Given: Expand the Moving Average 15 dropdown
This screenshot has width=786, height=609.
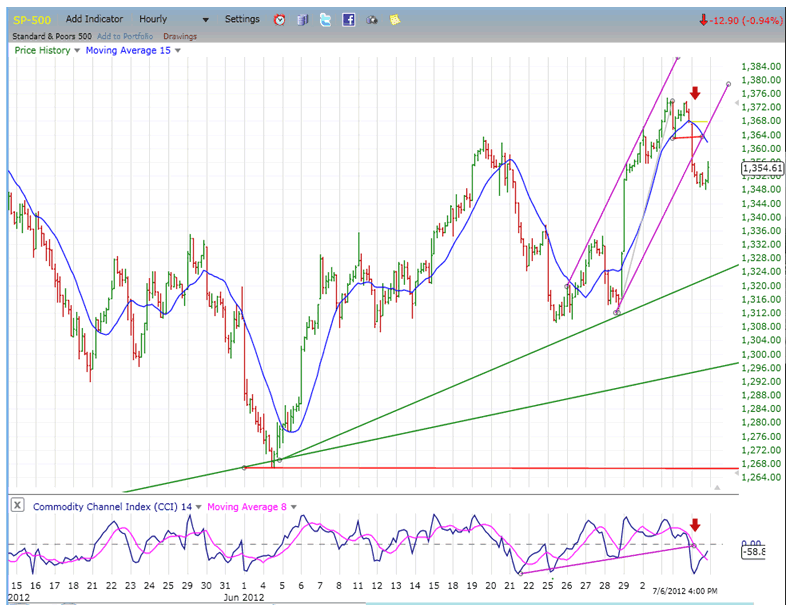Looking at the screenshot, I should pyautogui.click(x=178, y=50).
